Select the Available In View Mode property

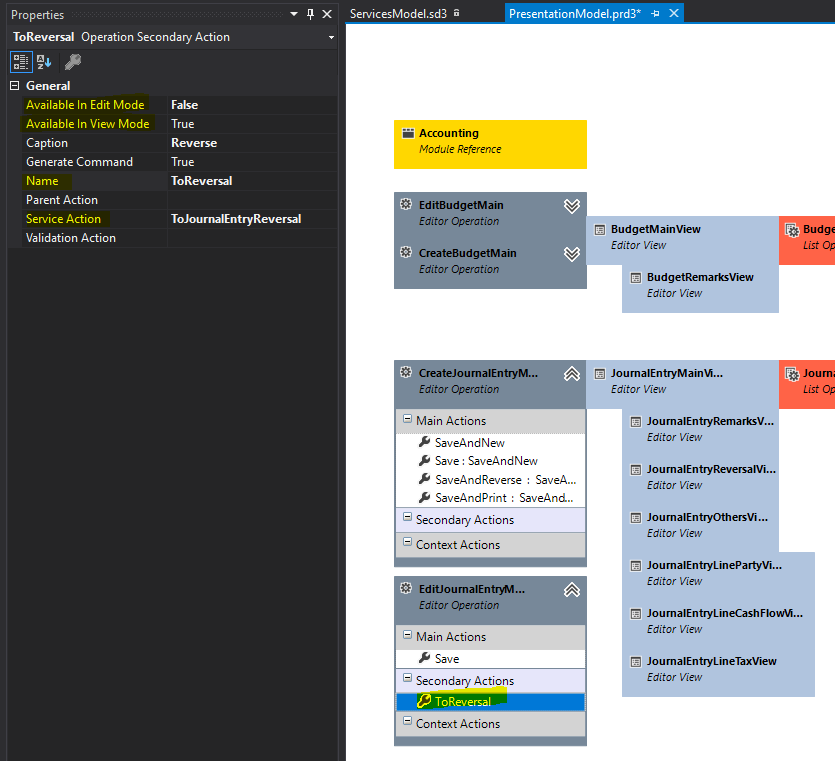pyautogui.click(x=88, y=124)
